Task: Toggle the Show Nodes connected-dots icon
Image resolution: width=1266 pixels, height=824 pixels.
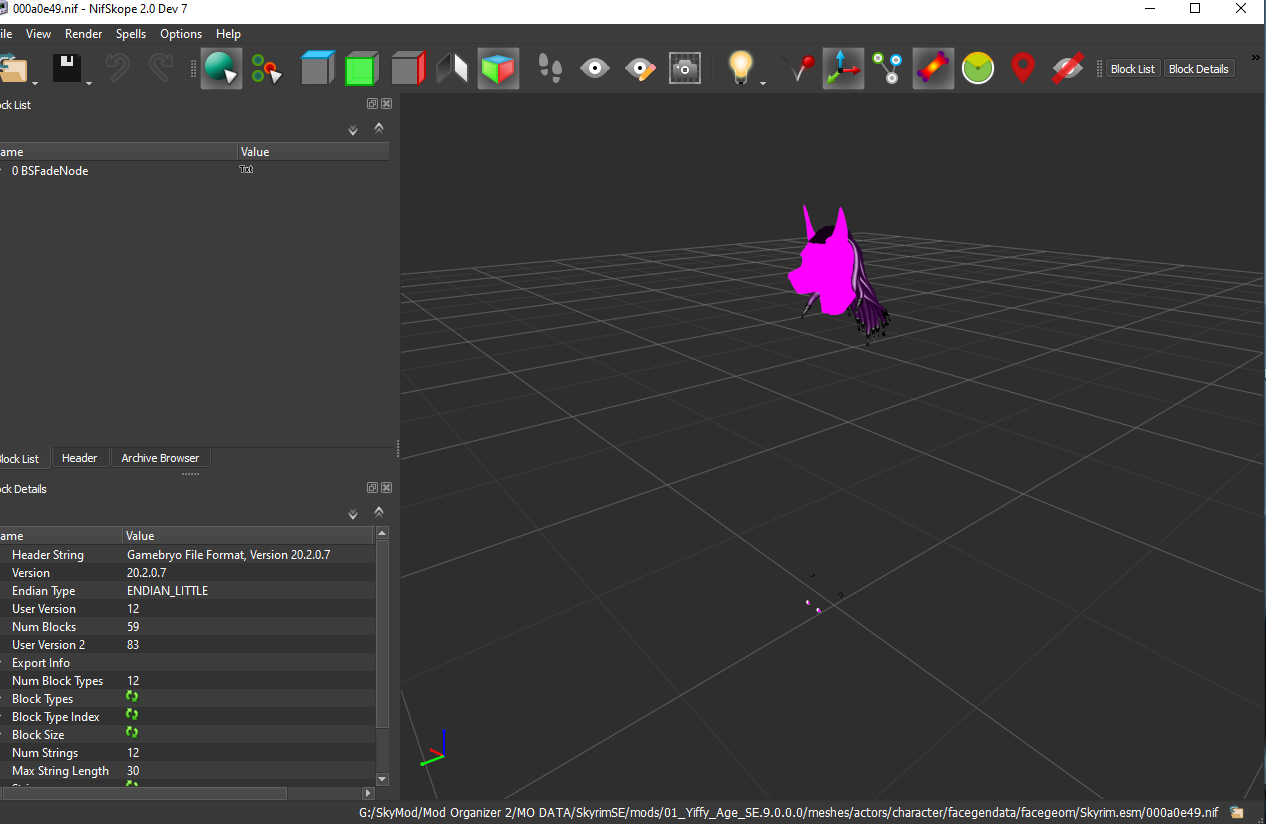Action: pyautogui.click(x=887, y=68)
